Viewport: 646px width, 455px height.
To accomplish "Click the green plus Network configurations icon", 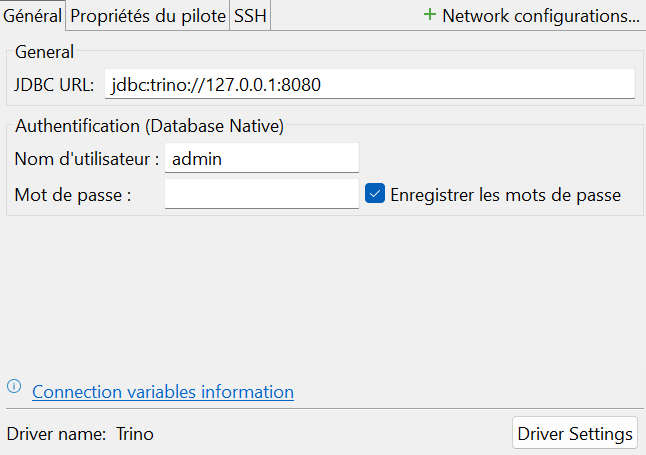I will 430,15.
